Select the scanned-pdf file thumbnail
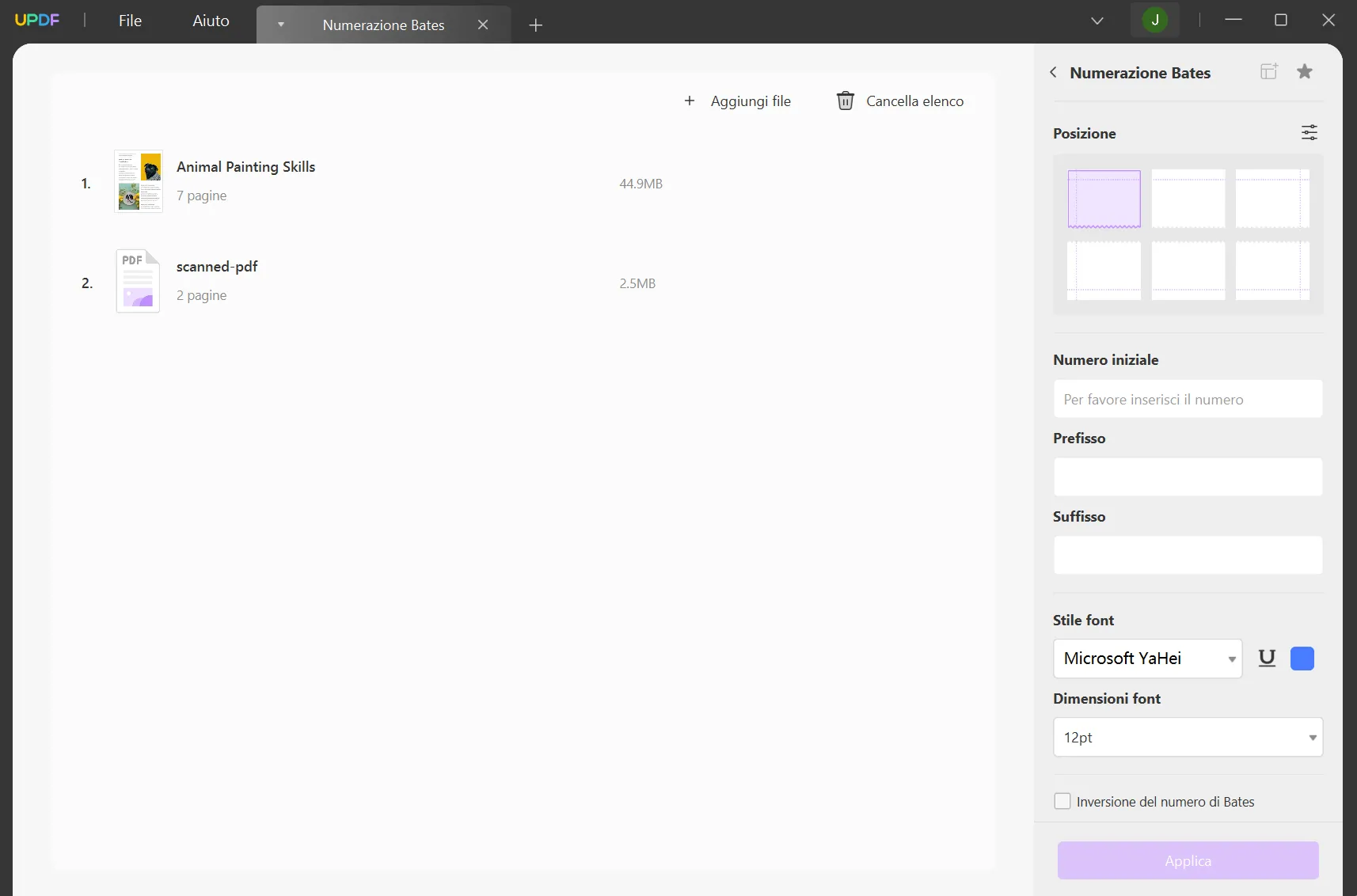Image resolution: width=1357 pixels, height=896 pixels. click(x=139, y=281)
